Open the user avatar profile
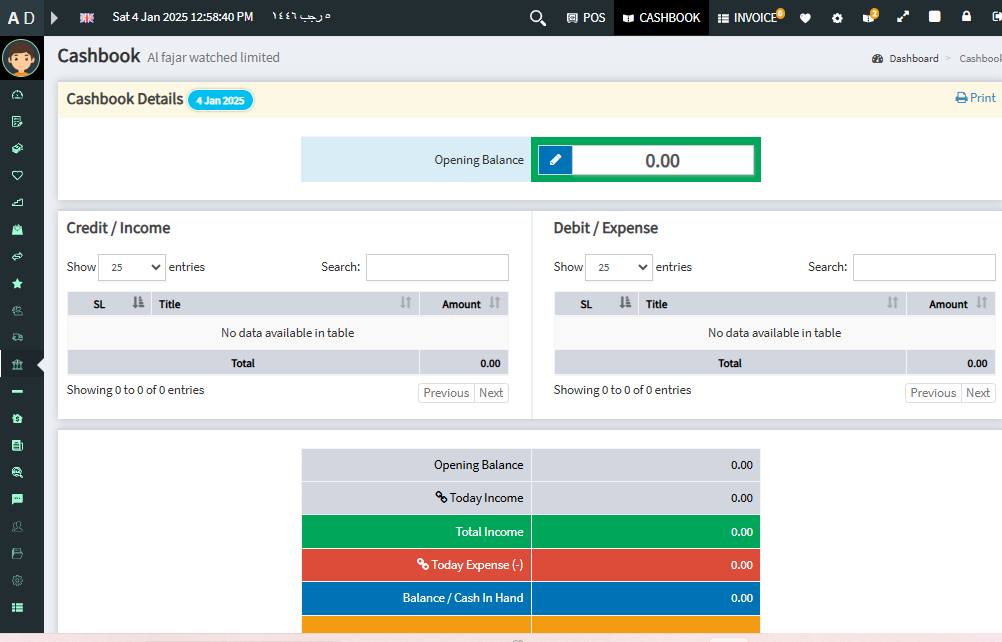 [21, 58]
